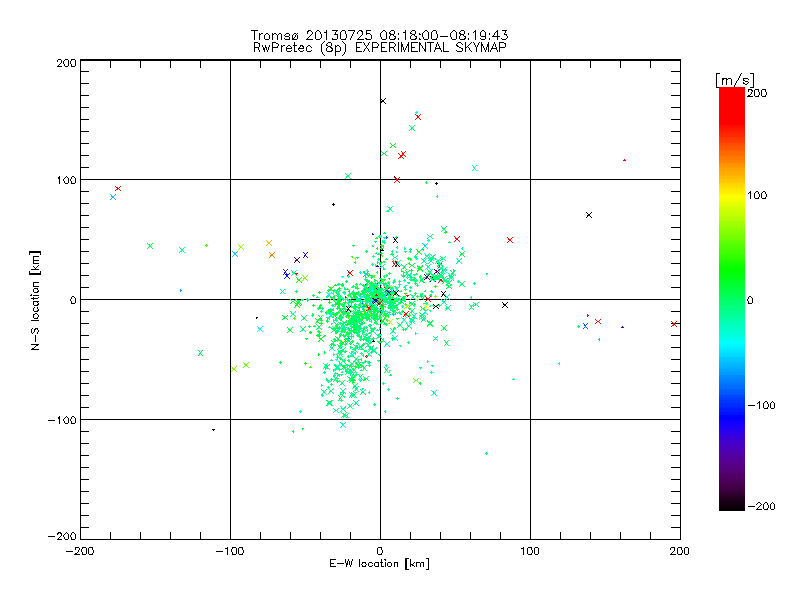Click the small green dot at lower right, below -100

click(x=486, y=453)
